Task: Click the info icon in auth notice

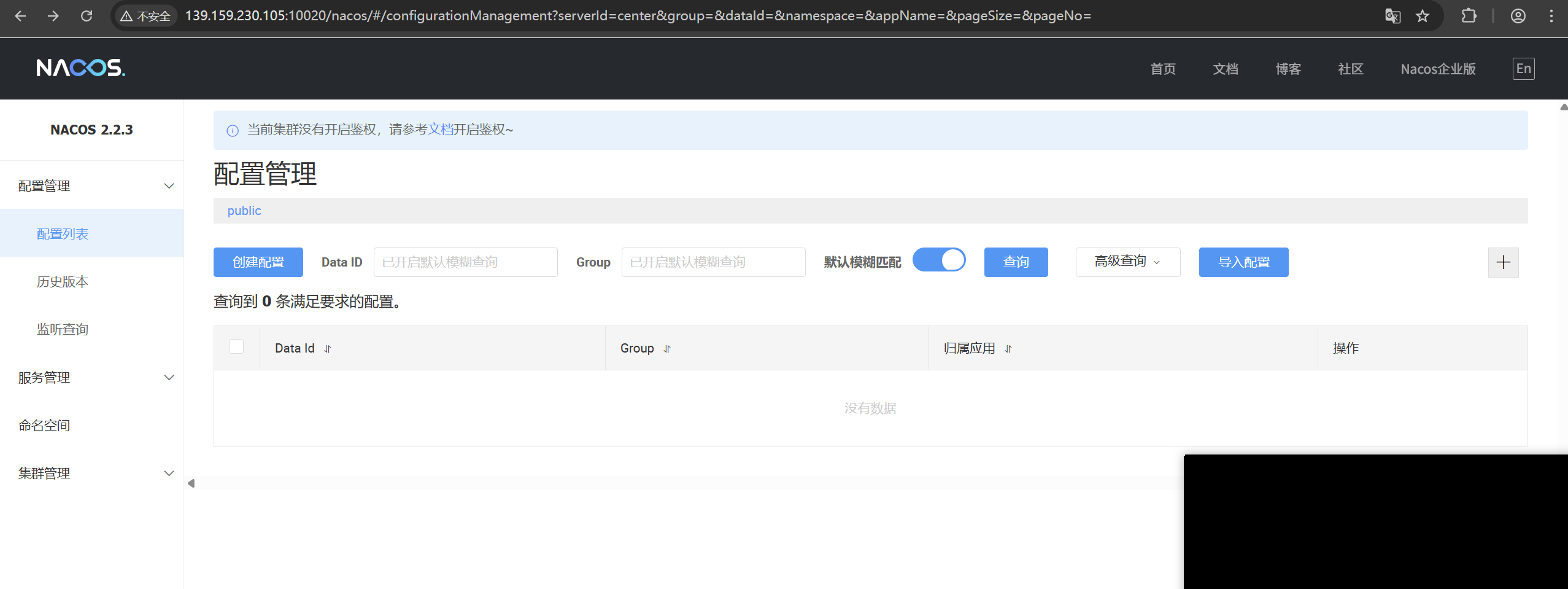Action: tap(233, 130)
